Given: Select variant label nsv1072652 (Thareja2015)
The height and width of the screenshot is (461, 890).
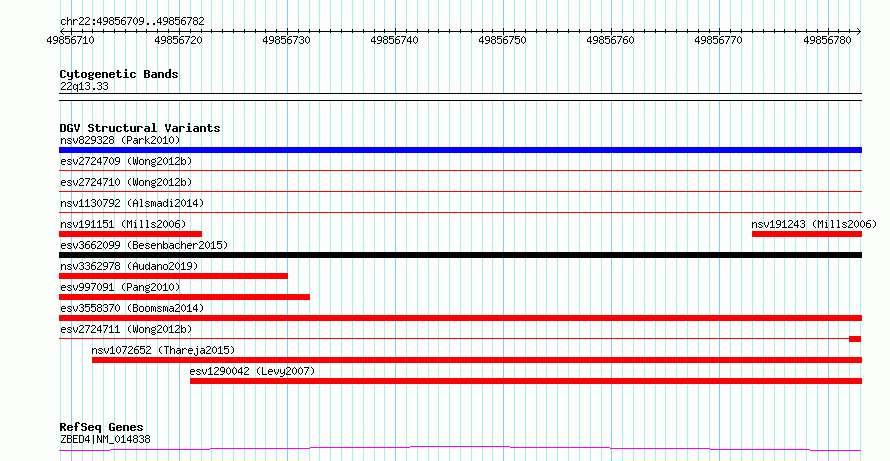Looking at the screenshot, I should pyautogui.click(x=163, y=350).
